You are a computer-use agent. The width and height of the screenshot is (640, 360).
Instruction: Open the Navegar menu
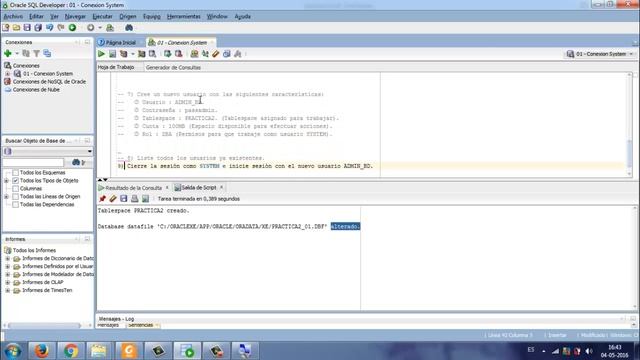tap(75, 16)
